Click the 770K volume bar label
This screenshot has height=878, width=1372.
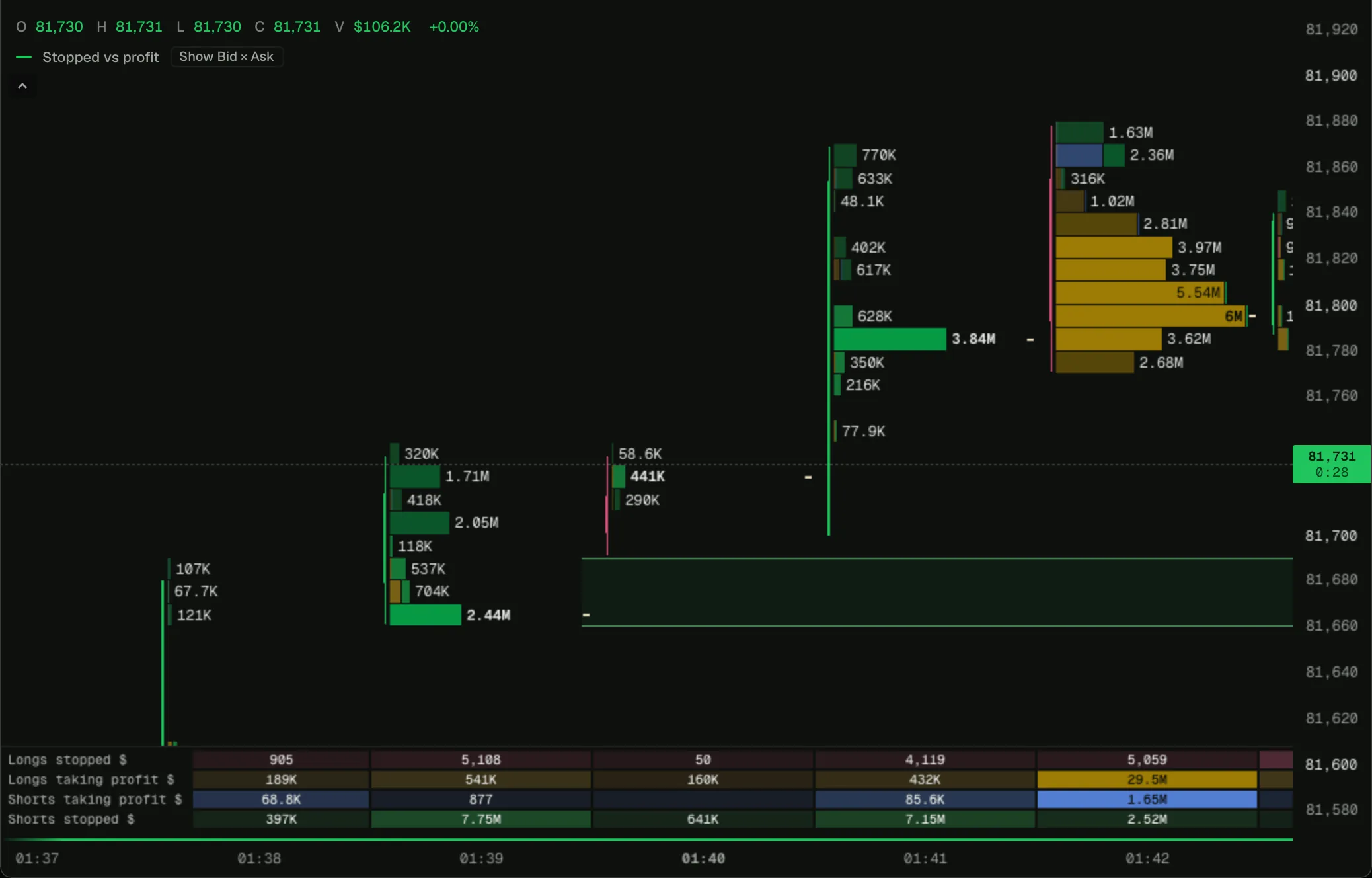(879, 155)
